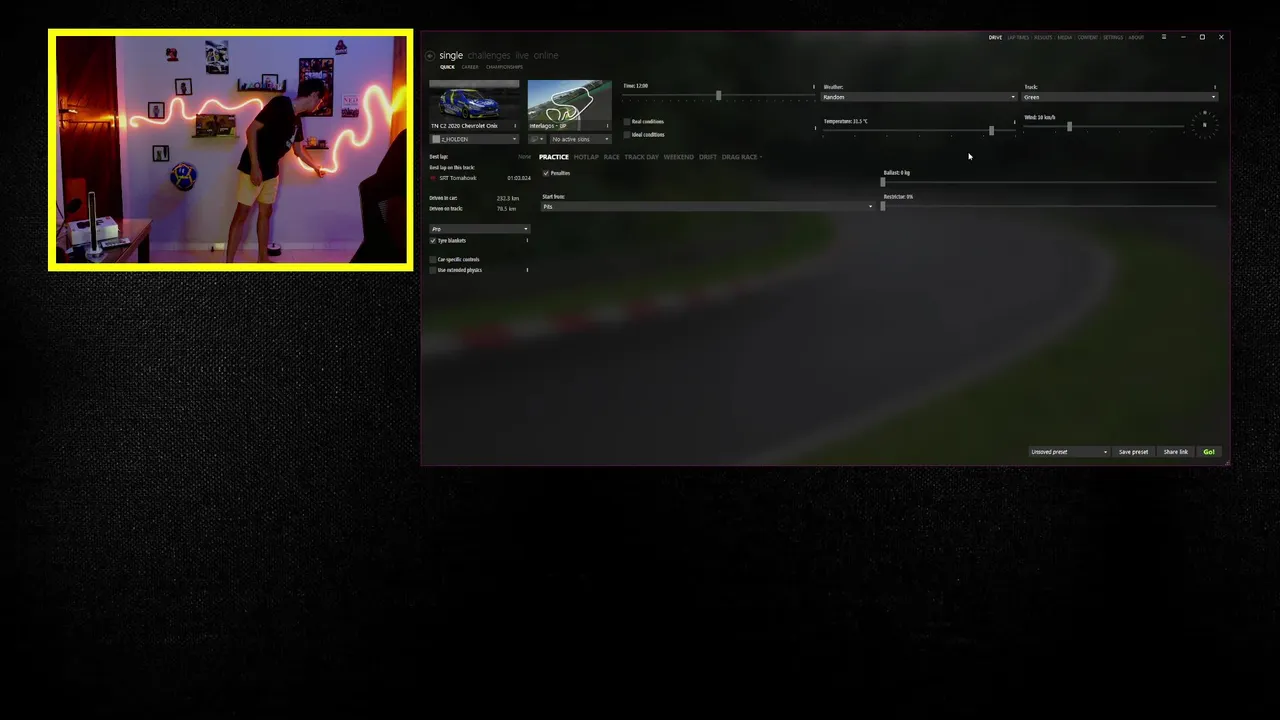Open the LAP TIMES top menu
This screenshot has height=720, width=1280.
coord(1018,37)
